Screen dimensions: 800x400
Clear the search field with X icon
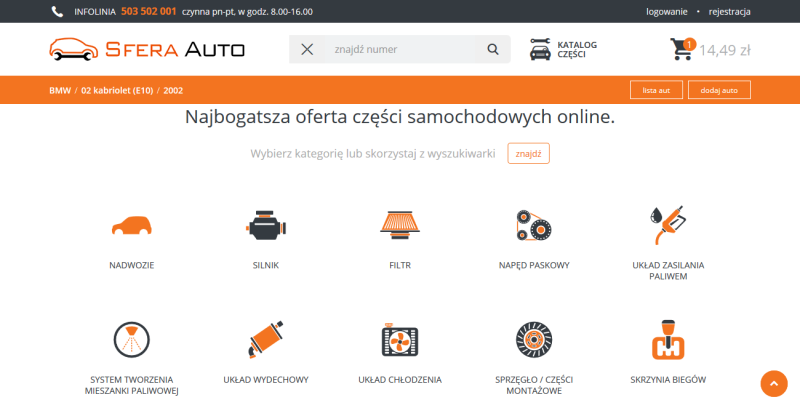307,49
